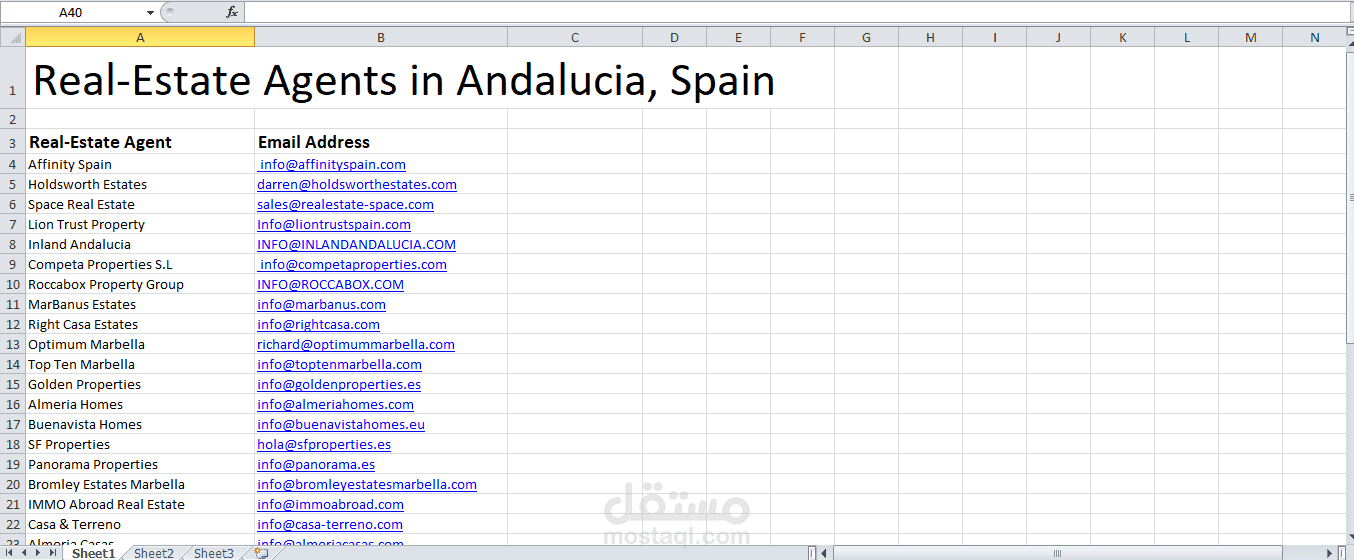The height and width of the screenshot is (560, 1354).
Task: Click the Insert Function fx icon
Action: point(232,12)
